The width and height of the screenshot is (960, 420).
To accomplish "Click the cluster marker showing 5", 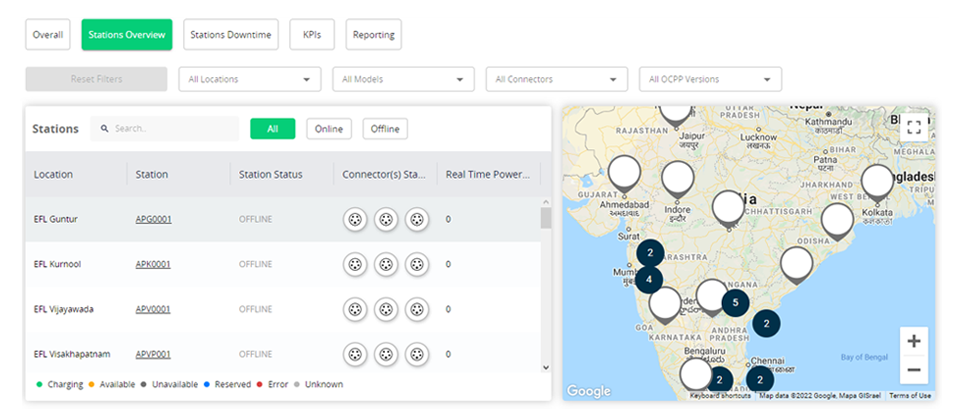I will point(735,302).
